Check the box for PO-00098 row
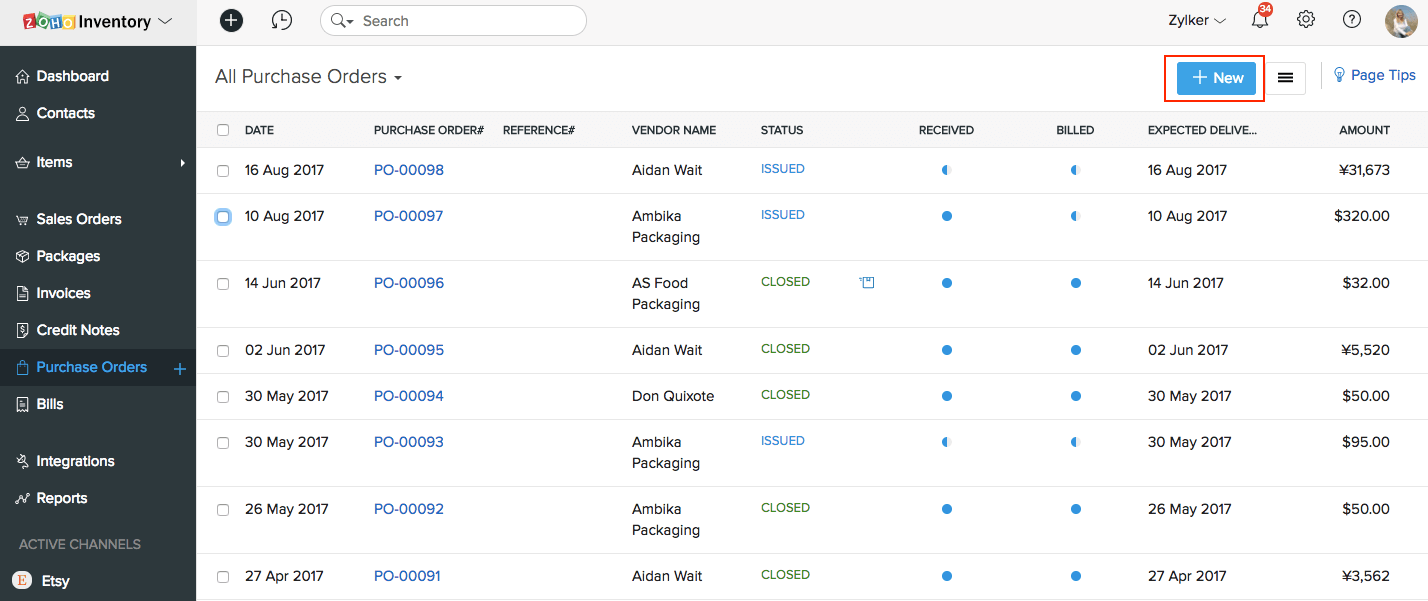Viewport: 1428px width, 601px height. (x=223, y=171)
